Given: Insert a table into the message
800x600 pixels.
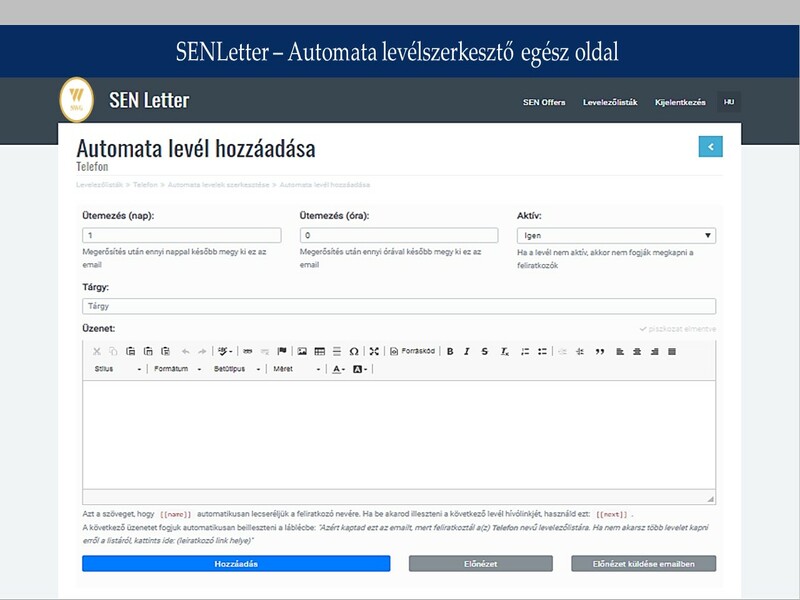Looking at the screenshot, I should tap(320, 351).
